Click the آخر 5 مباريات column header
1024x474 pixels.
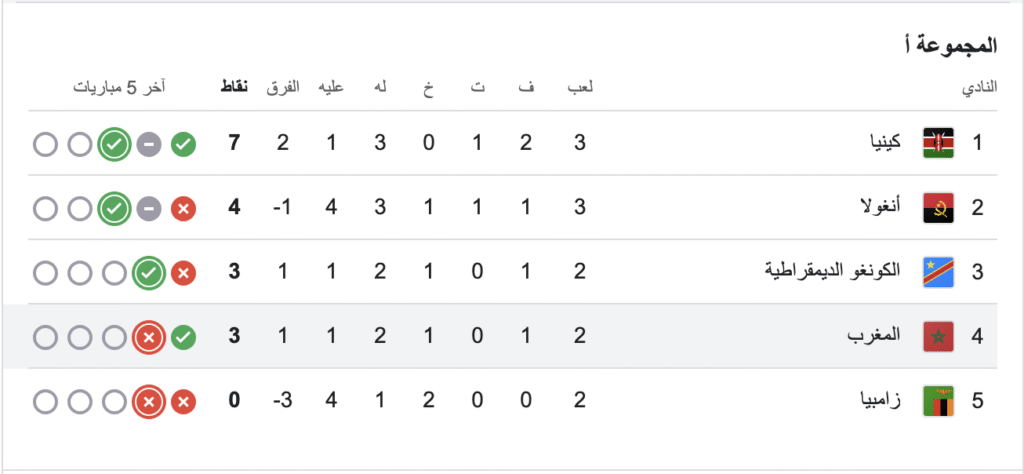tap(119, 87)
